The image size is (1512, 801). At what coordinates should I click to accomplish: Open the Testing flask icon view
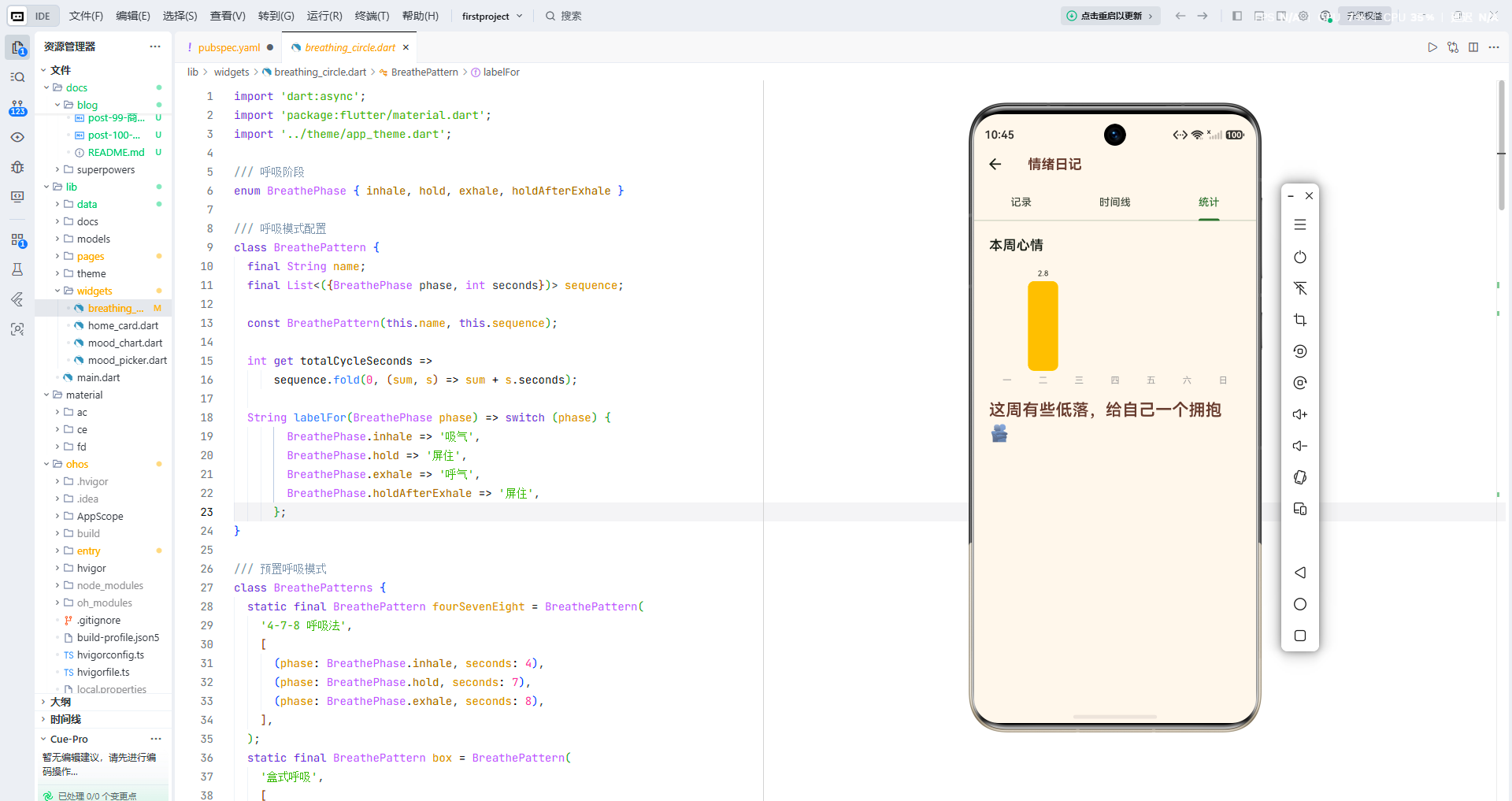click(17, 269)
